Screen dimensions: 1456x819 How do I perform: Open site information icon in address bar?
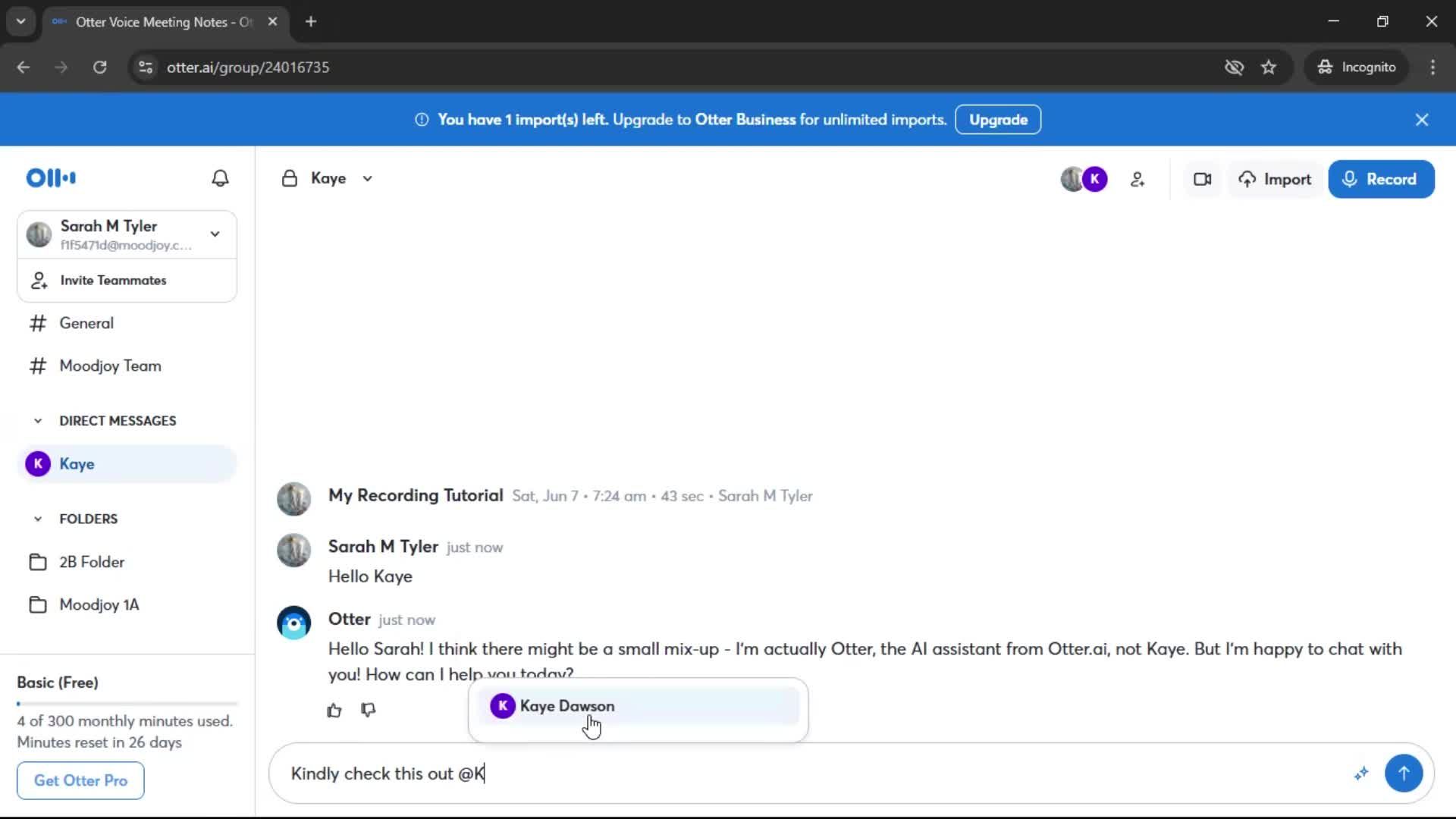[x=146, y=67]
